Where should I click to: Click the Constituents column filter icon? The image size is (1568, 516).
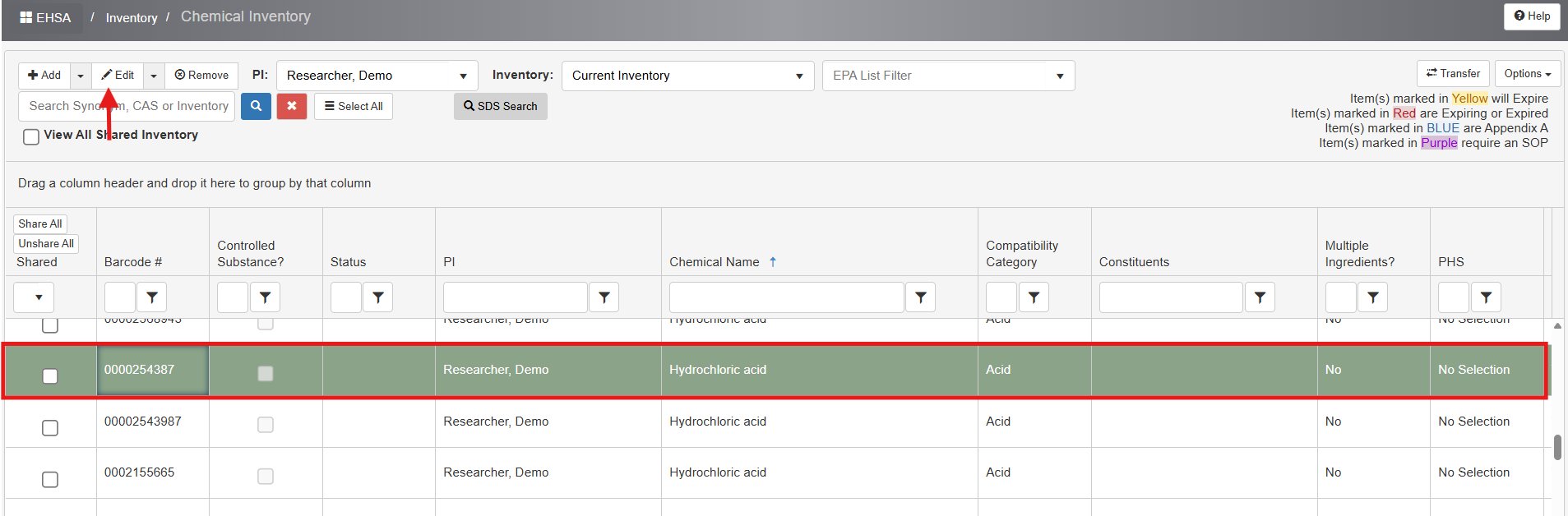coord(1260,297)
